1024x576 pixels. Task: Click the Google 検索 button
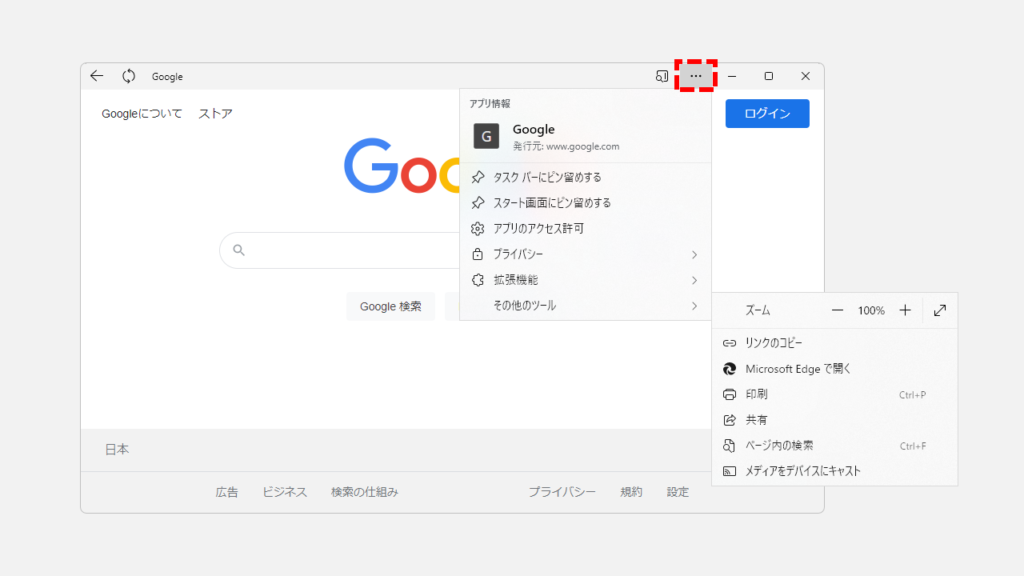[x=391, y=306]
